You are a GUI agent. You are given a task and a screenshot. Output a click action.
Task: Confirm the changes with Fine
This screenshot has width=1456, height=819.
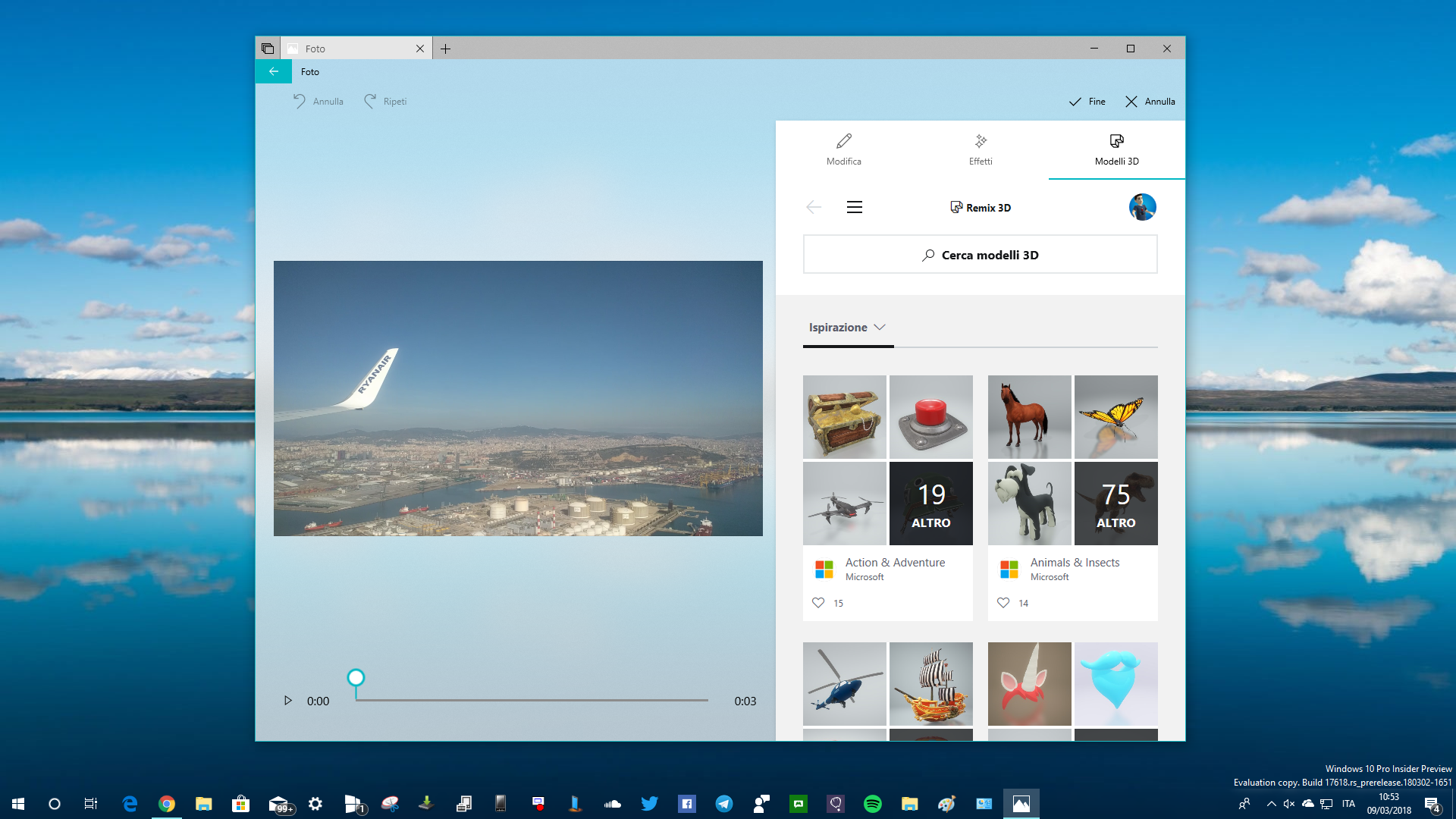(1087, 101)
